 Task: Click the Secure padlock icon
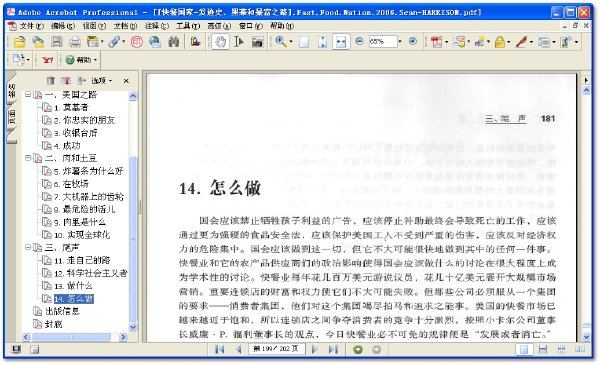tap(499, 42)
